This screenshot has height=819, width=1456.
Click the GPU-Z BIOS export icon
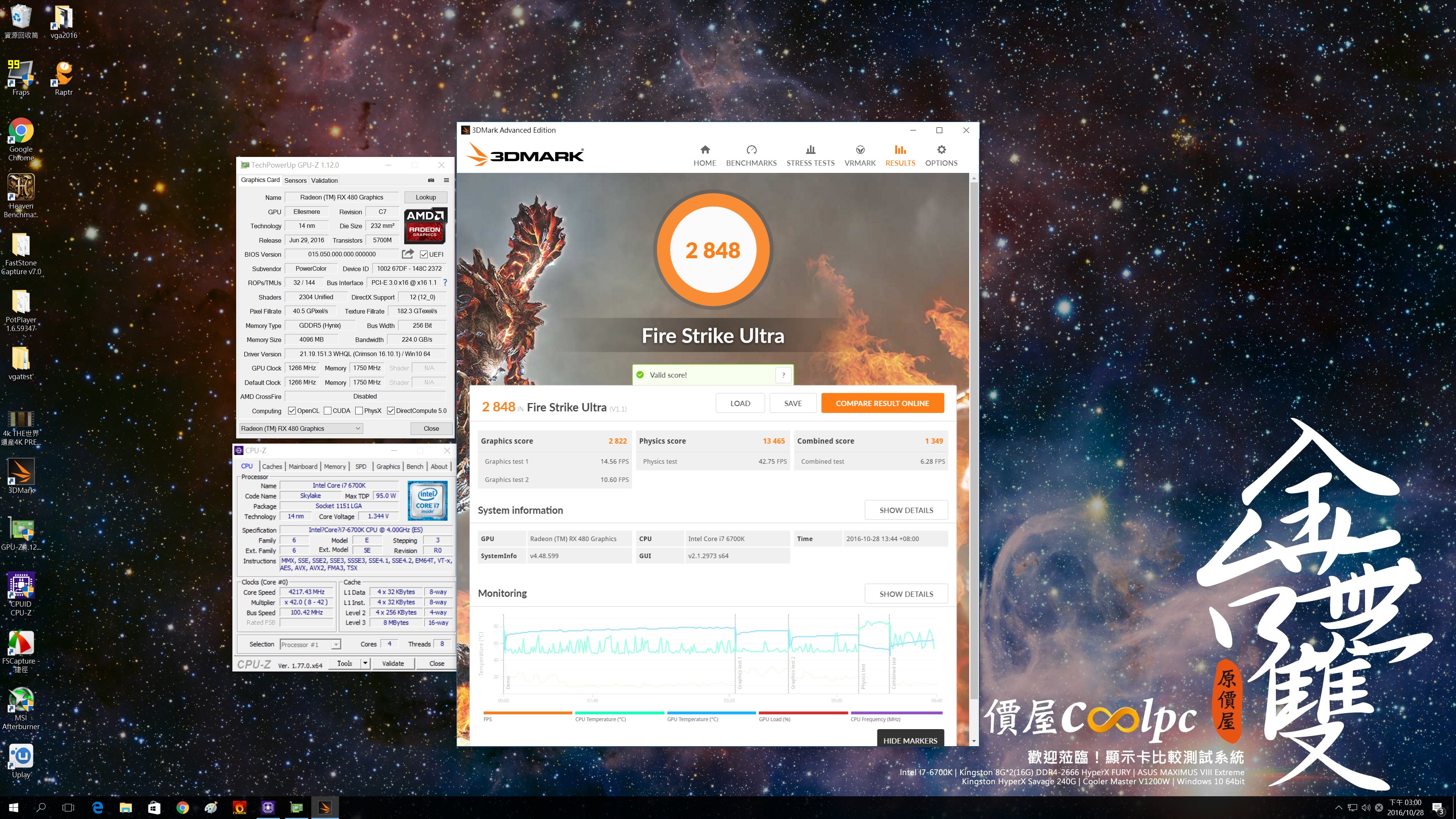(x=408, y=254)
